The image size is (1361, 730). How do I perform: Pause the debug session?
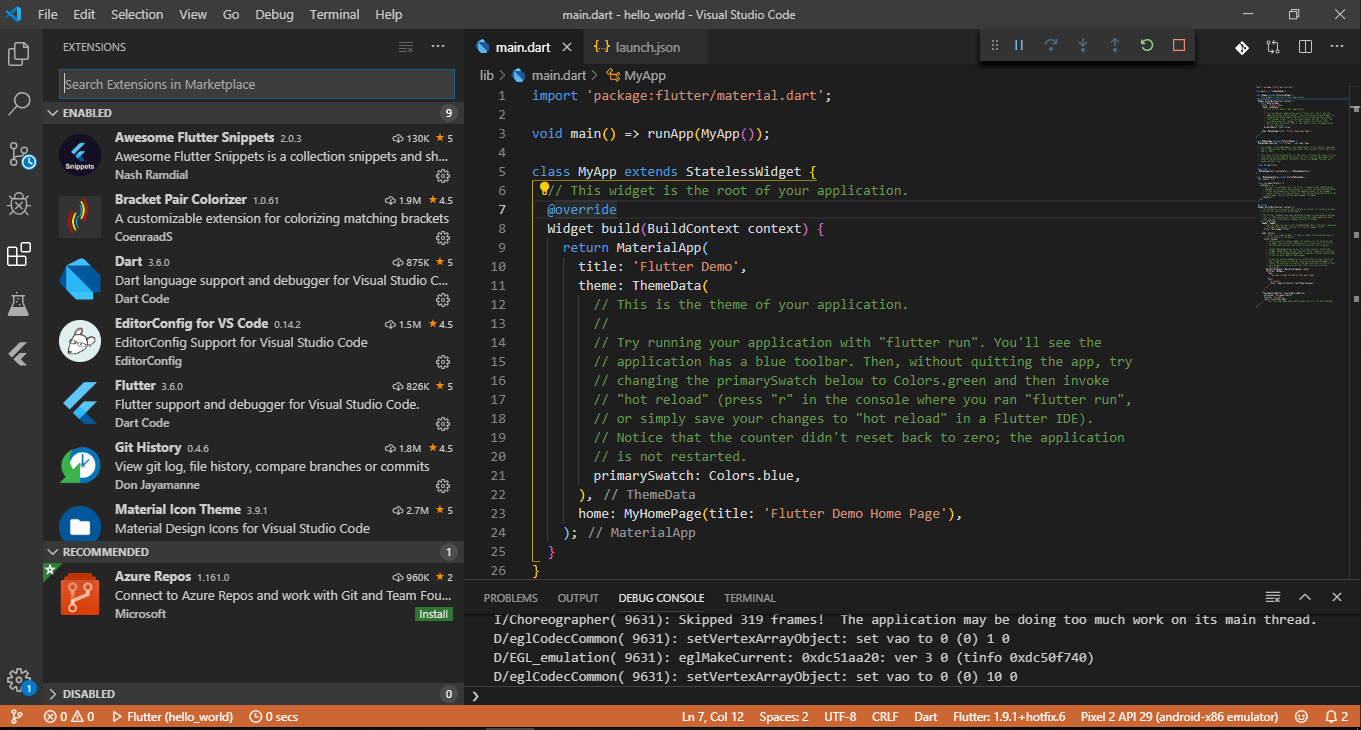coord(1019,45)
